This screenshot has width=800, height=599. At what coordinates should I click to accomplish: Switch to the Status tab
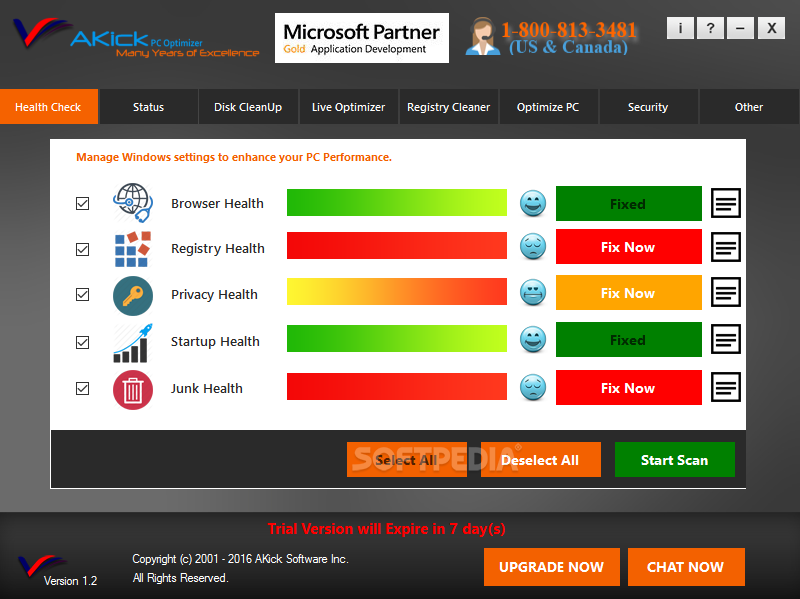point(148,107)
